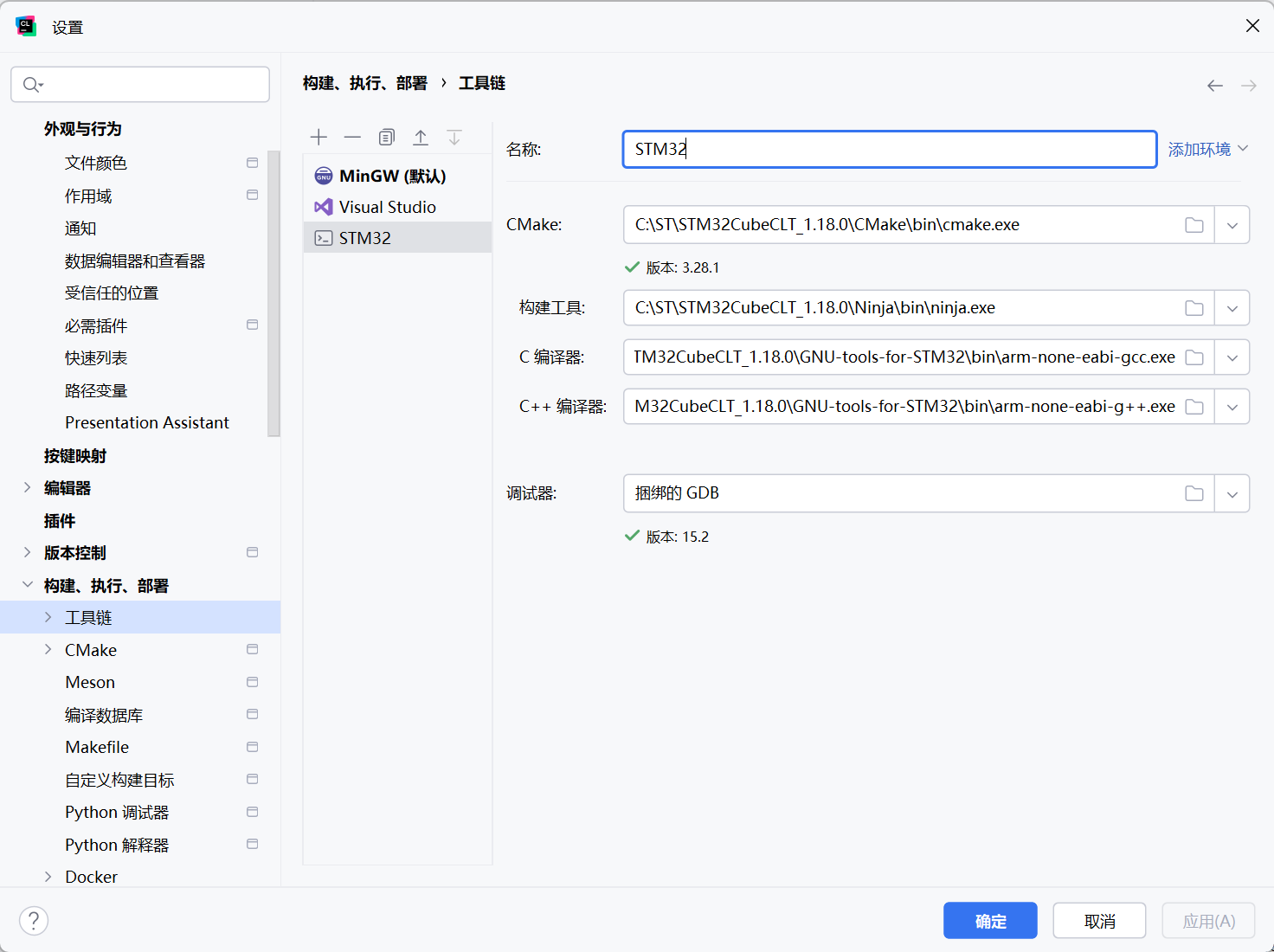Browse folder for CMake executable path

point(1194,225)
